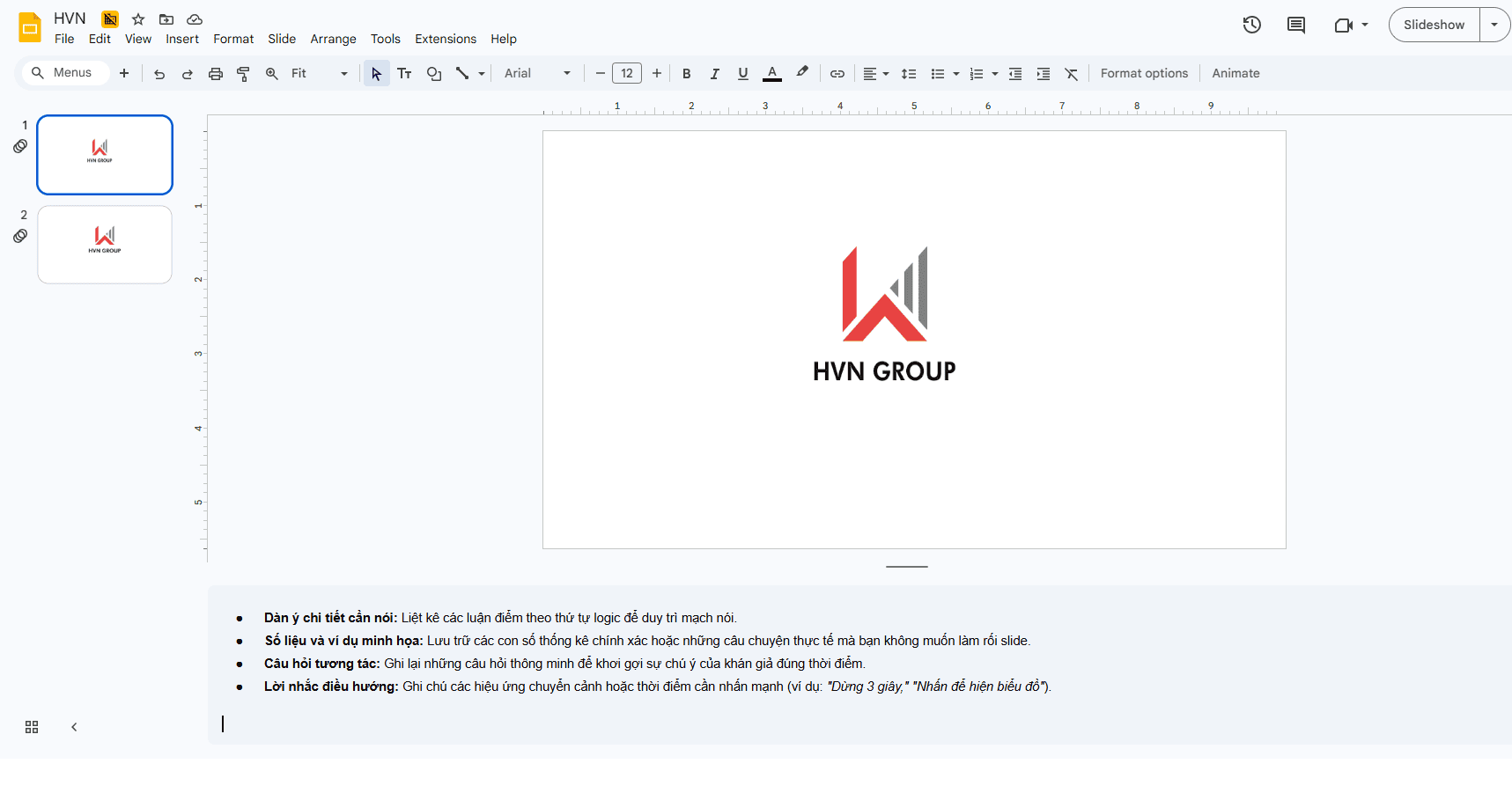Open the Format menu
The width and height of the screenshot is (1512, 793).
point(233,39)
